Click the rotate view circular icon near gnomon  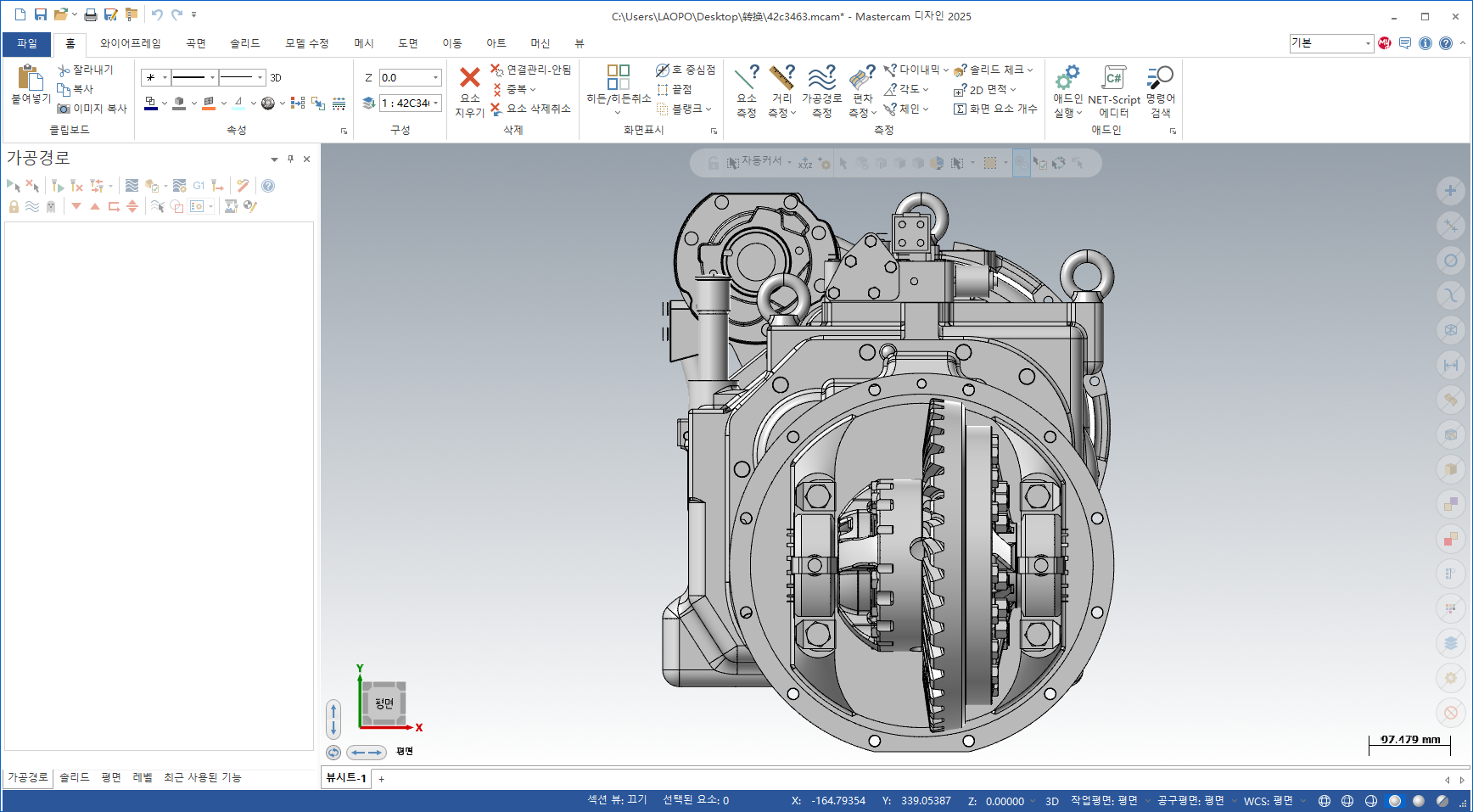(x=333, y=753)
